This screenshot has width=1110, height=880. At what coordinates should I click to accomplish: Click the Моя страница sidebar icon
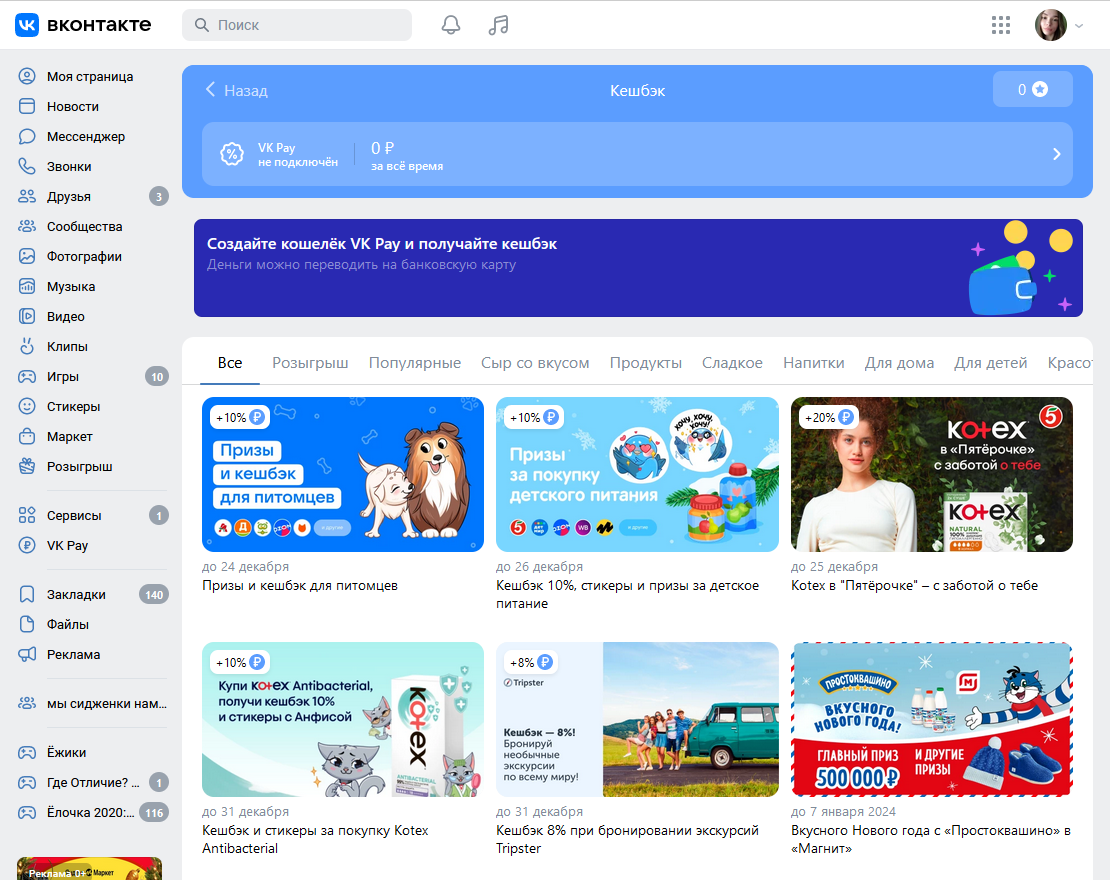tap(27, 76)
